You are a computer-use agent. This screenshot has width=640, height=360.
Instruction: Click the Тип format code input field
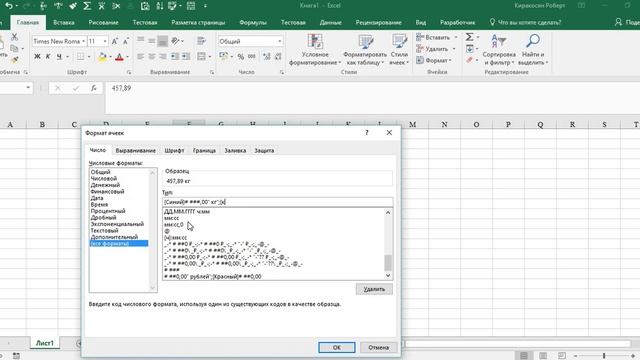[278, 202]
